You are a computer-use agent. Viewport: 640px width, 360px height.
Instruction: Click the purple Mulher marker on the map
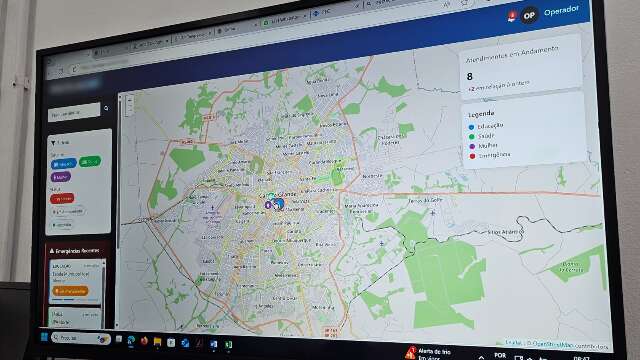[x=268, y=205]
